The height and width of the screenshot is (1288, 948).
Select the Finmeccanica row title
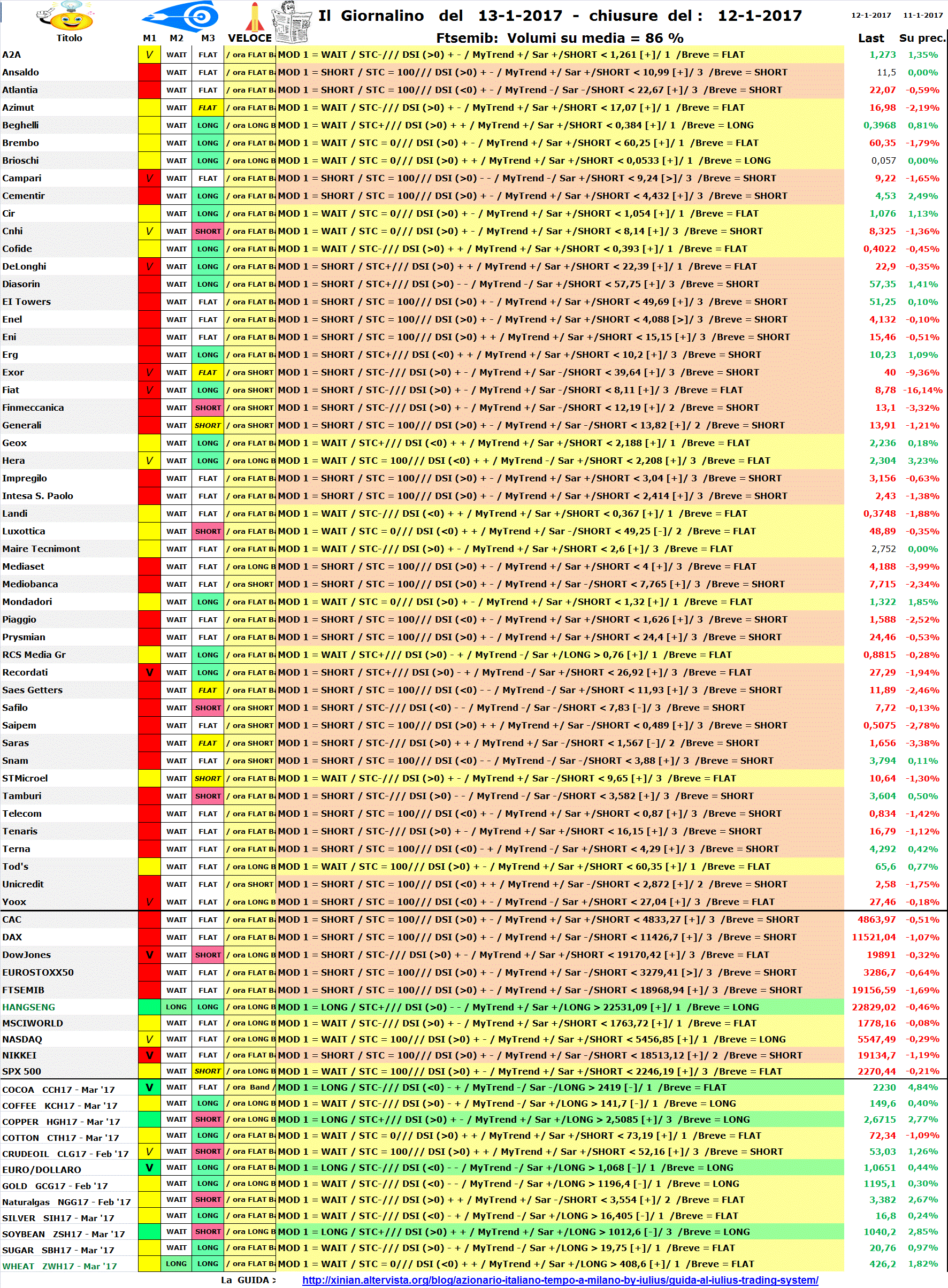click(33, 408)
